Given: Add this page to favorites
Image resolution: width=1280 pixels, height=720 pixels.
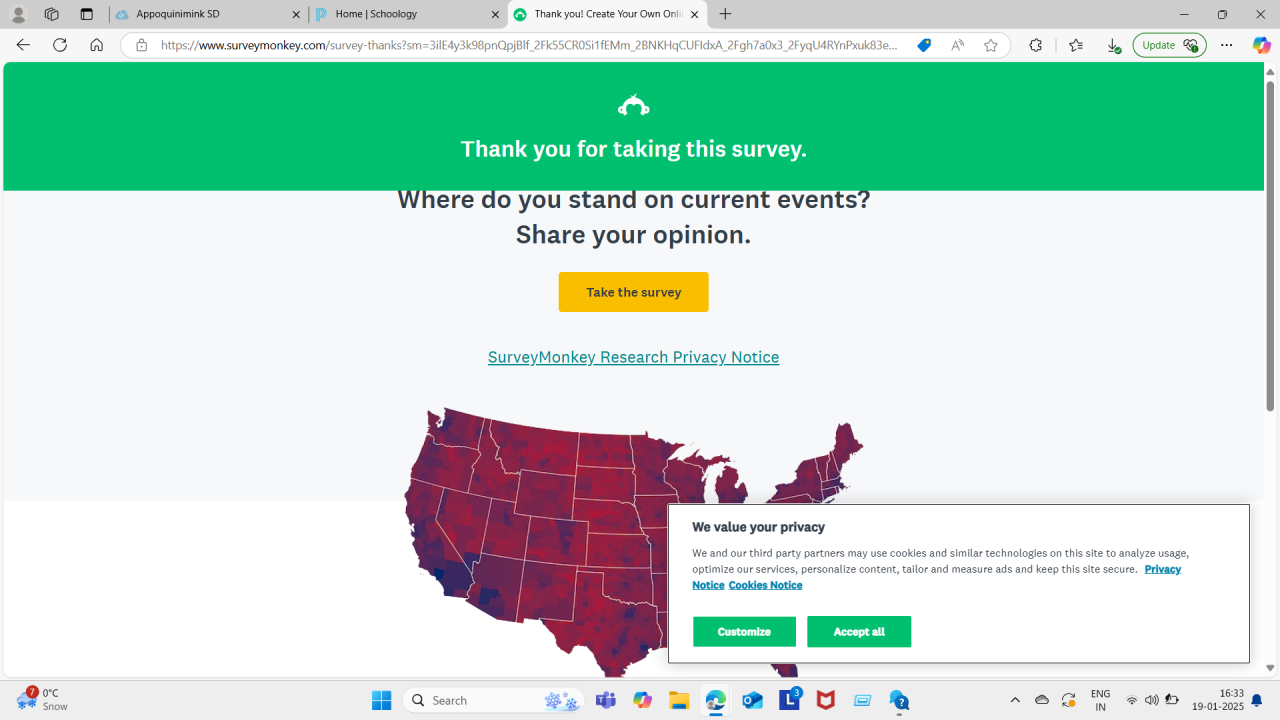Looking at the screenshot, I should tap(990, 45).
